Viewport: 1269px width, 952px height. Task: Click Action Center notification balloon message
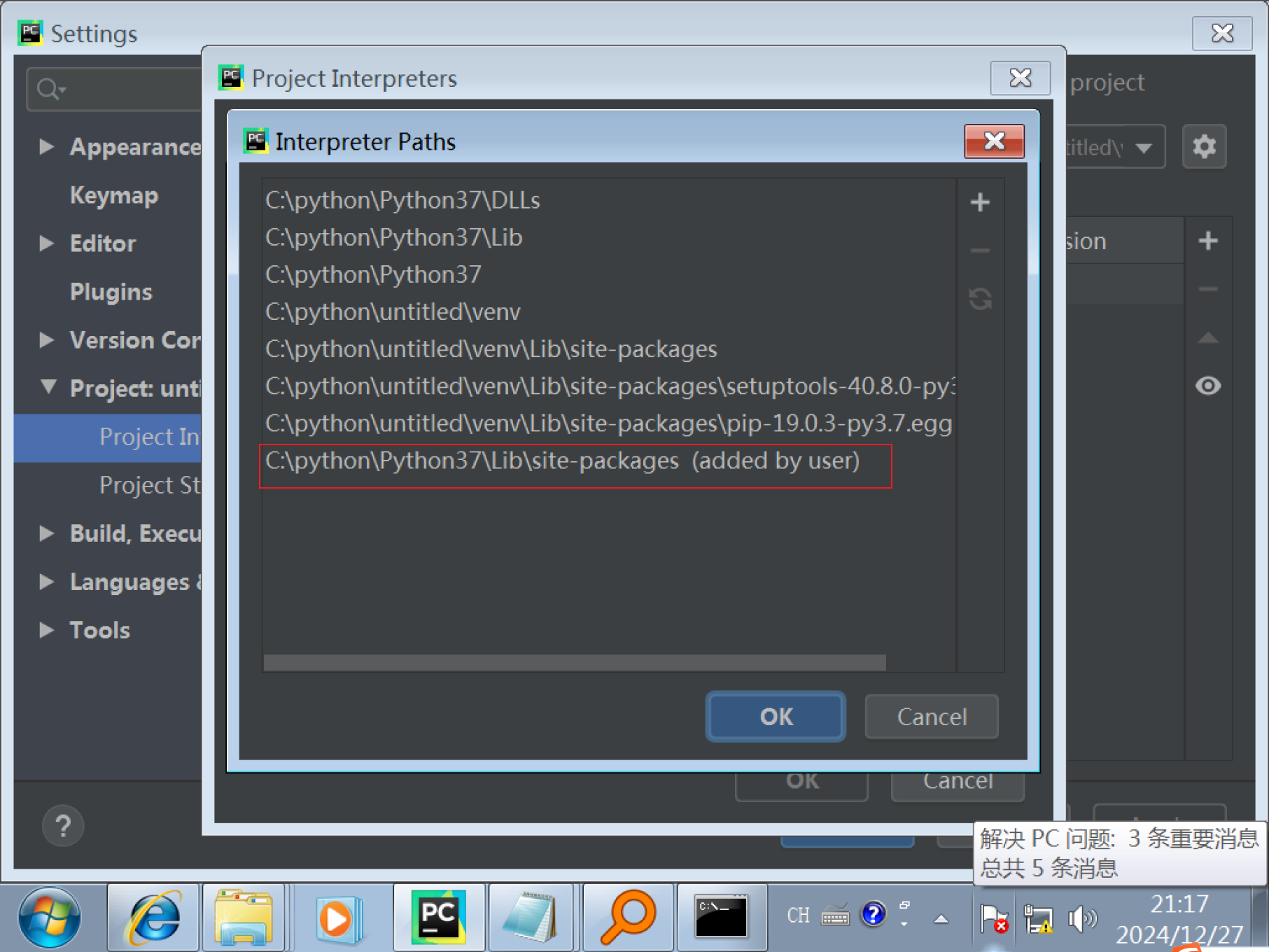tap(1119, 853)
